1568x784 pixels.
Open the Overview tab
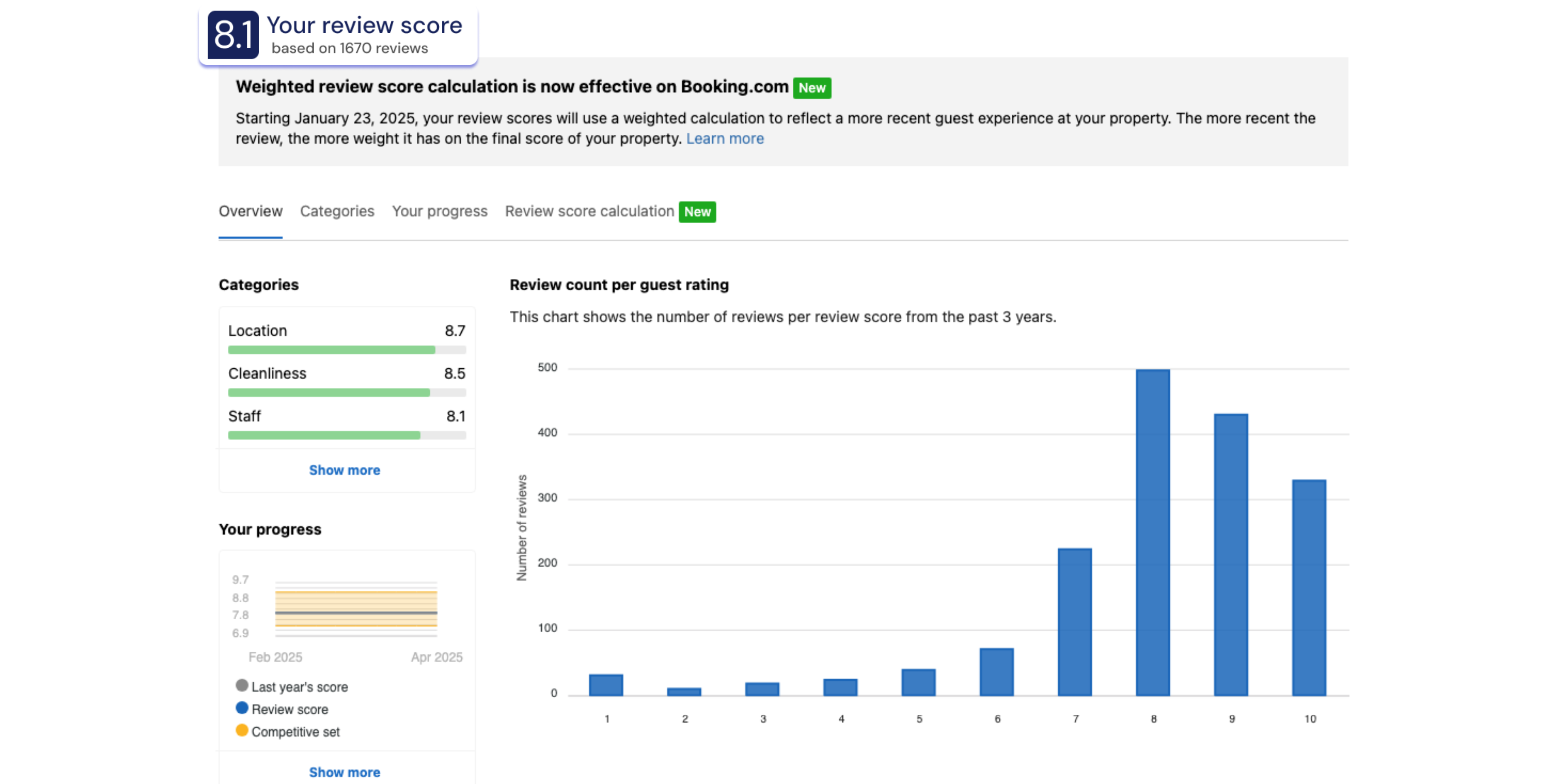point(250,211)
